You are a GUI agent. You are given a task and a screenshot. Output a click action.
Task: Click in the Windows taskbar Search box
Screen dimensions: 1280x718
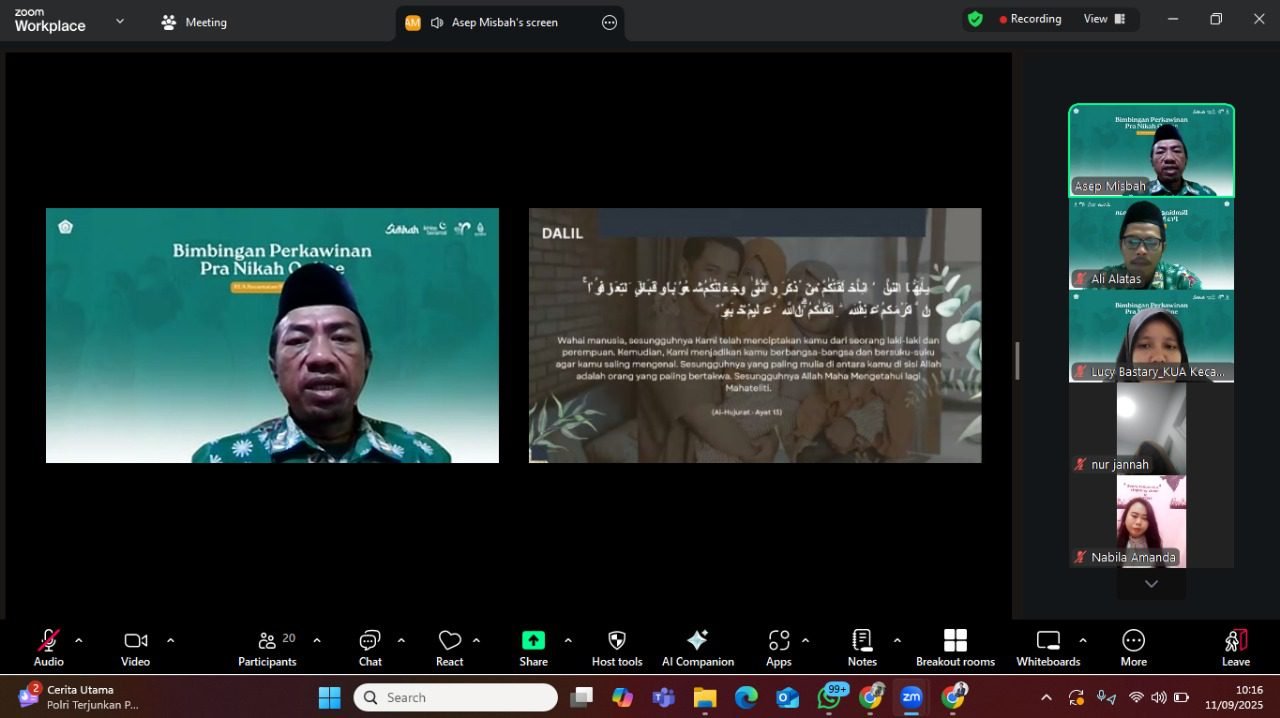click(456, 697)
